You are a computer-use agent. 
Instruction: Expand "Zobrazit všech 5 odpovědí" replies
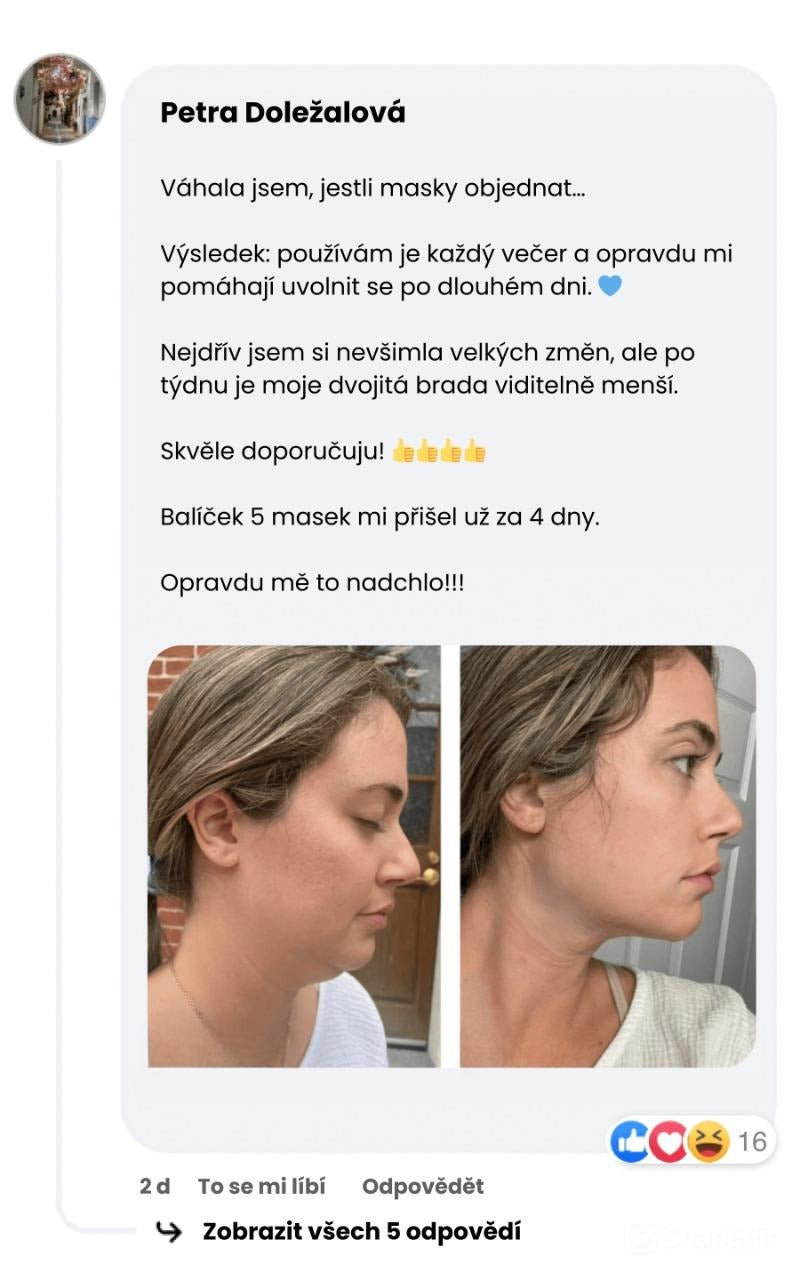[361, 1232]
